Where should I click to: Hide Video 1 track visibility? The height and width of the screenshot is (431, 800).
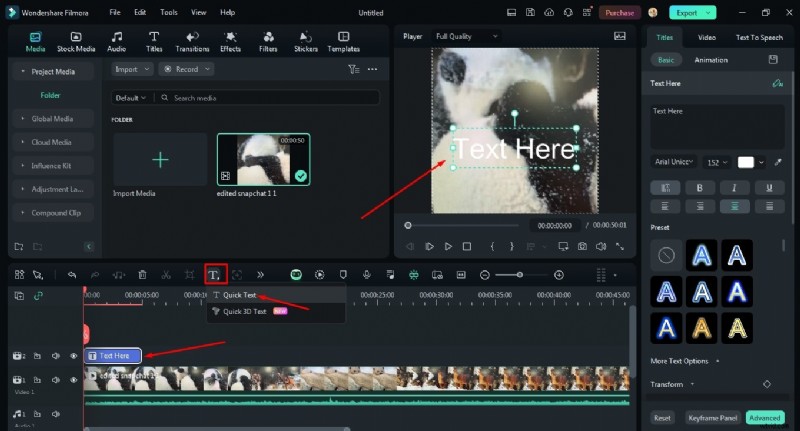click(x=73, y=380)
